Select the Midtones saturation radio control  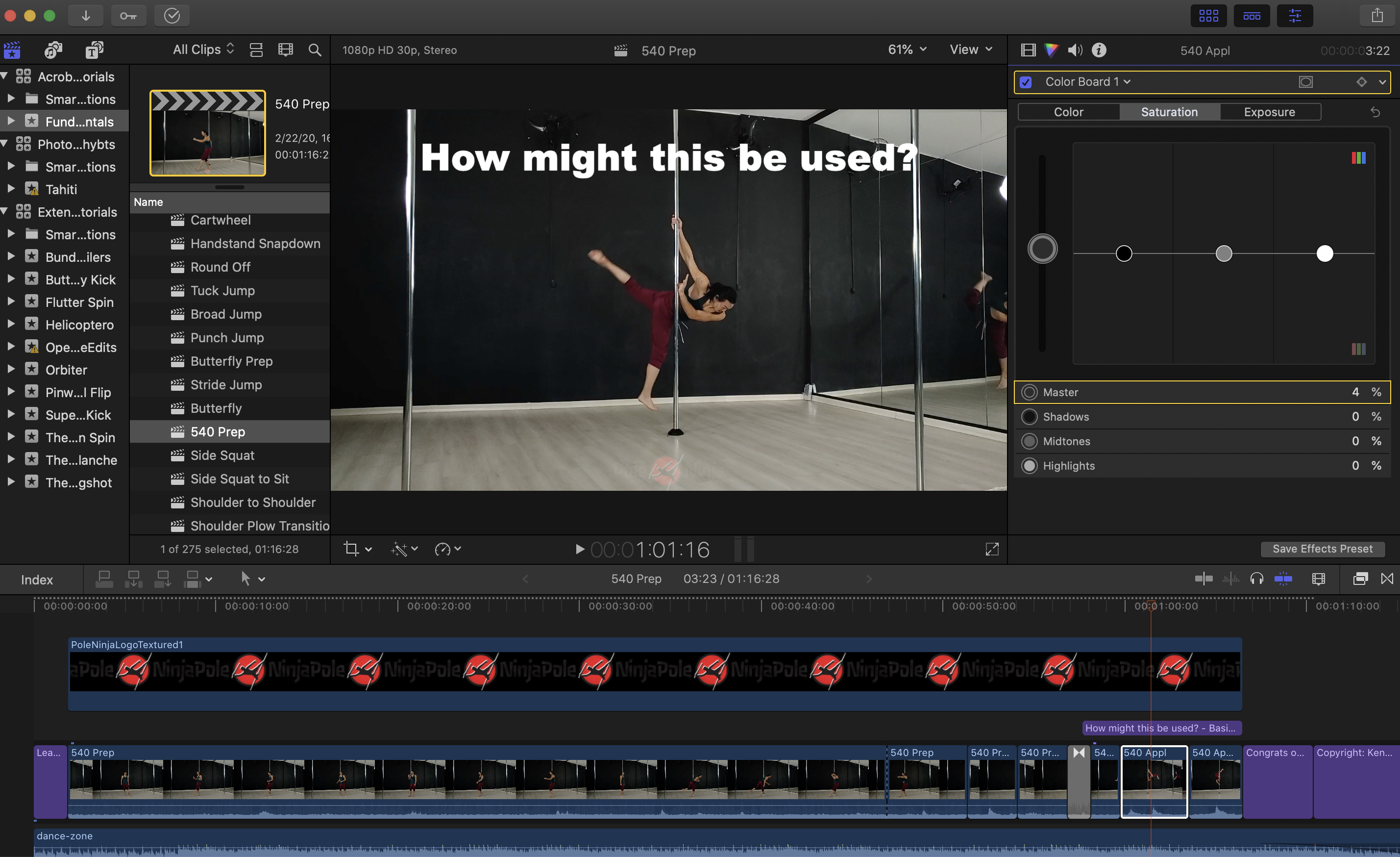point(1029,441)
